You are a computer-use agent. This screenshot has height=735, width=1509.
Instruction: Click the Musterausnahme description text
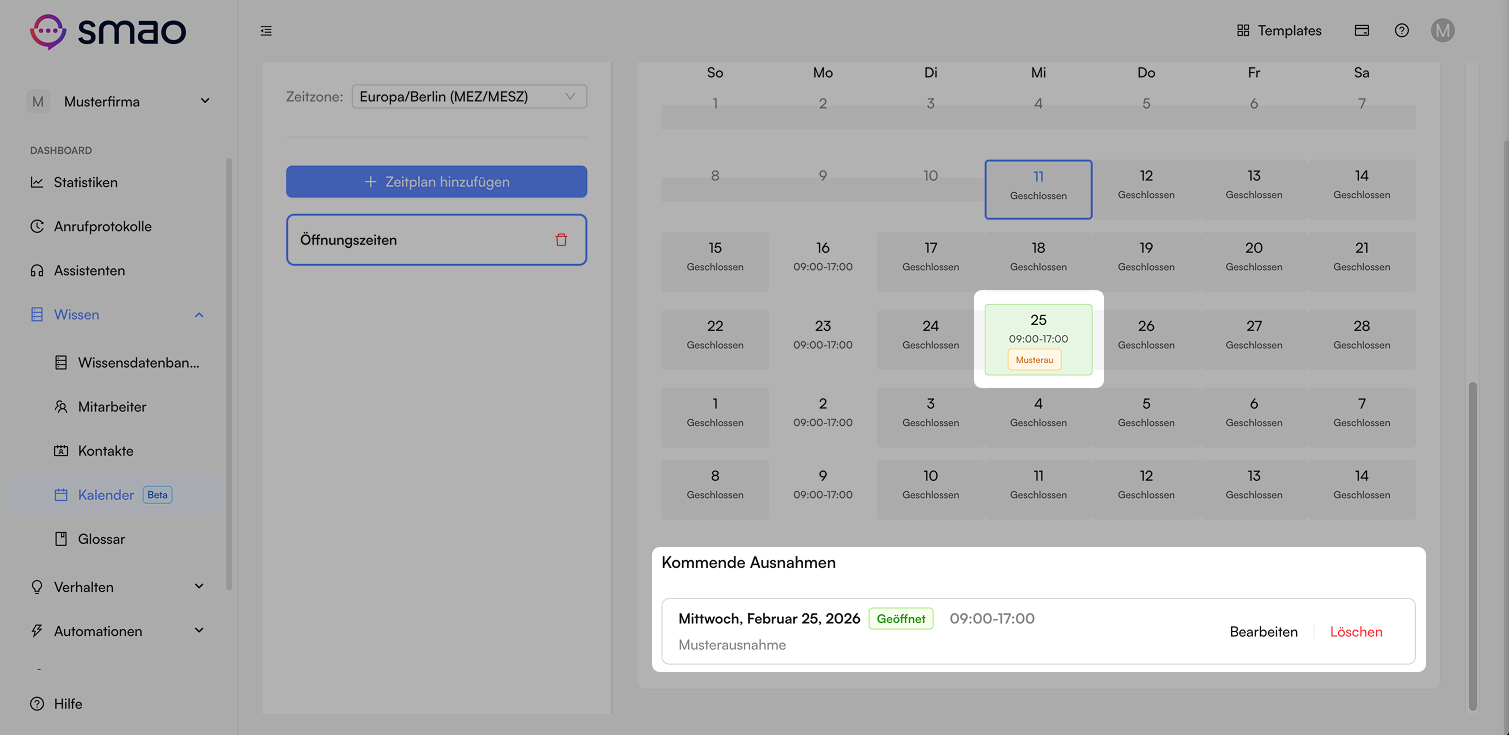point(732,645)
